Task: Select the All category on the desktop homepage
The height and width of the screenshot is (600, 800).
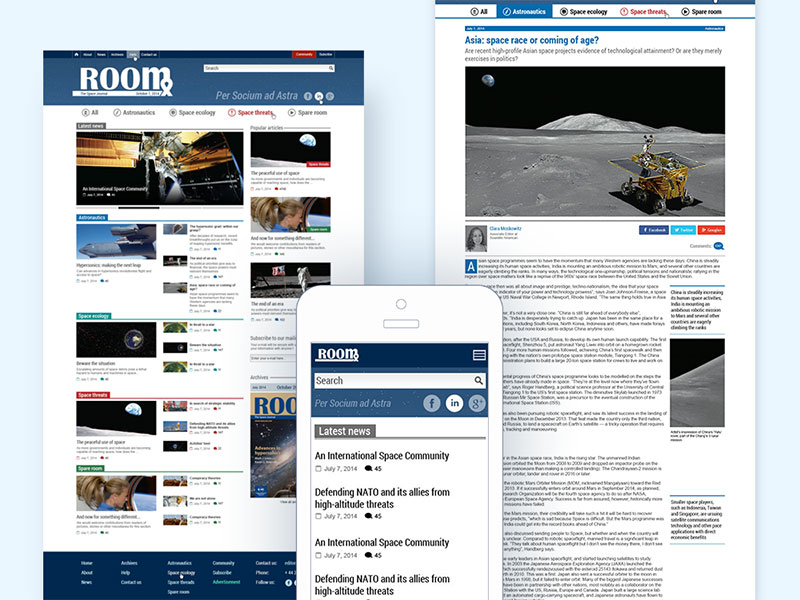Action: [x=90, y=112]
